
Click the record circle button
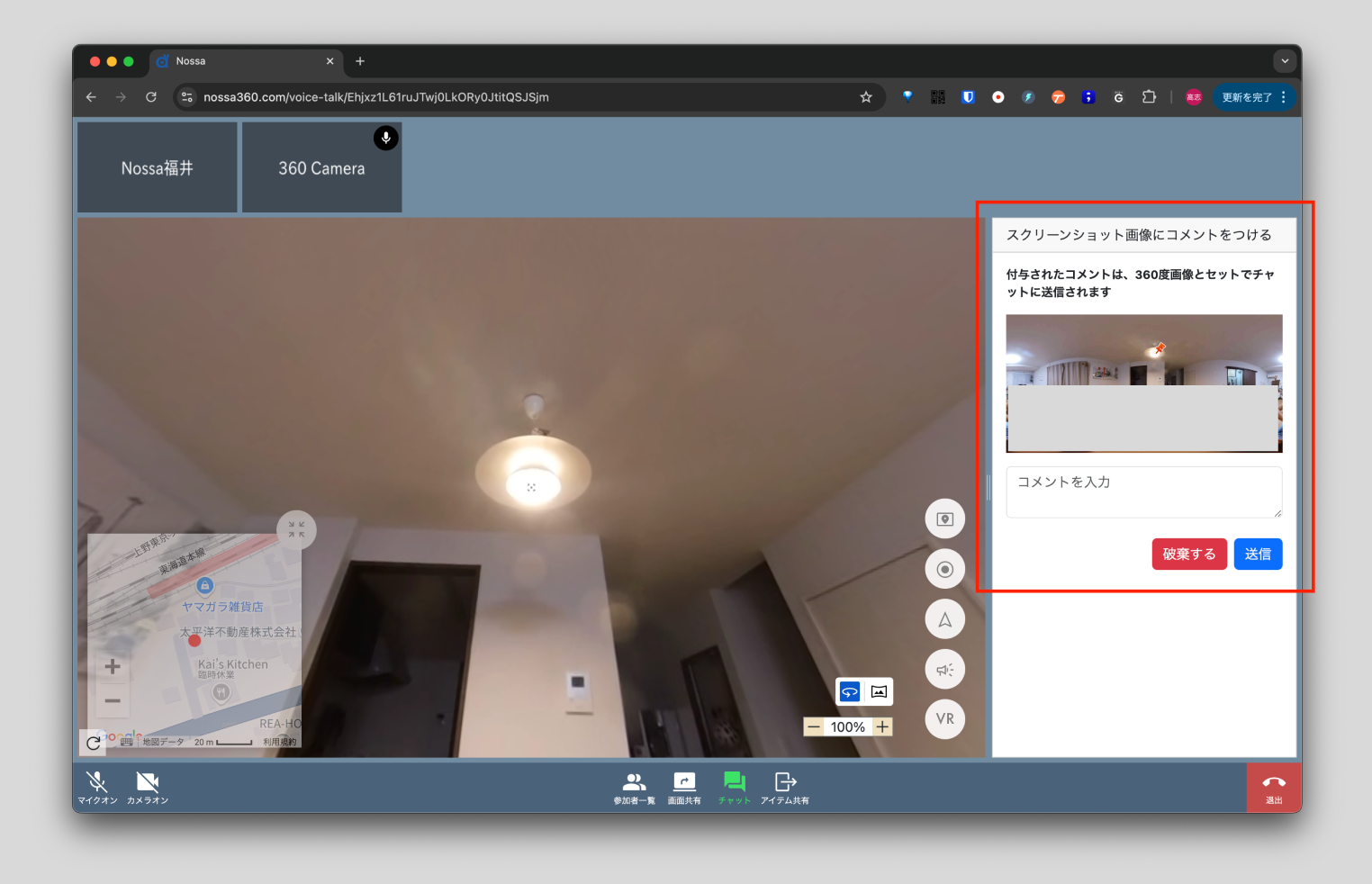(945, 569)
